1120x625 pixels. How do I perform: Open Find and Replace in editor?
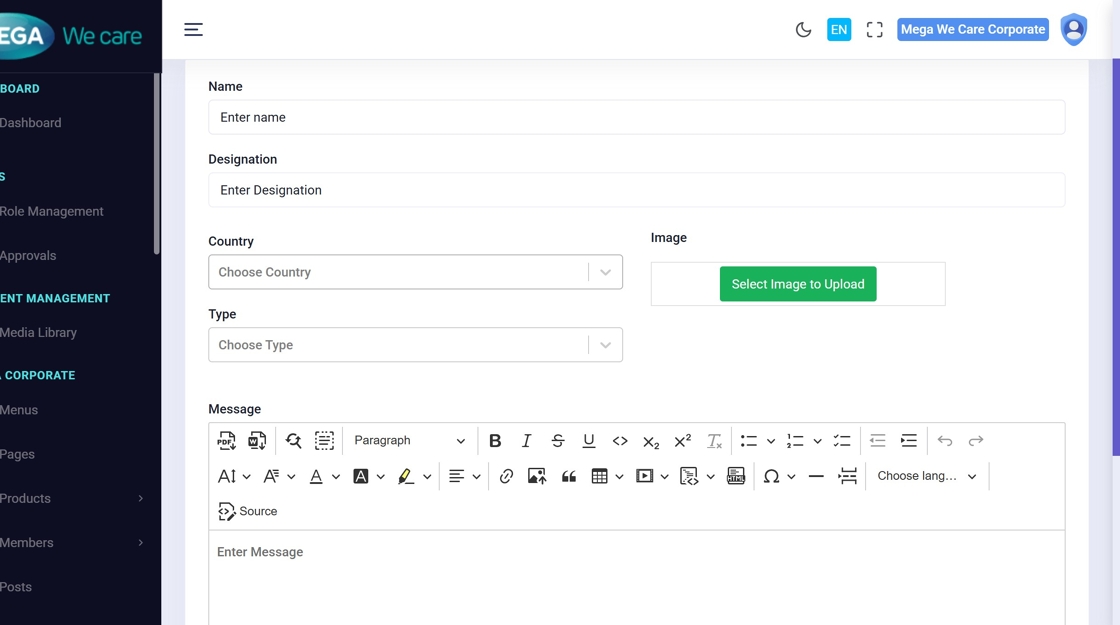(x=293, y=441)
